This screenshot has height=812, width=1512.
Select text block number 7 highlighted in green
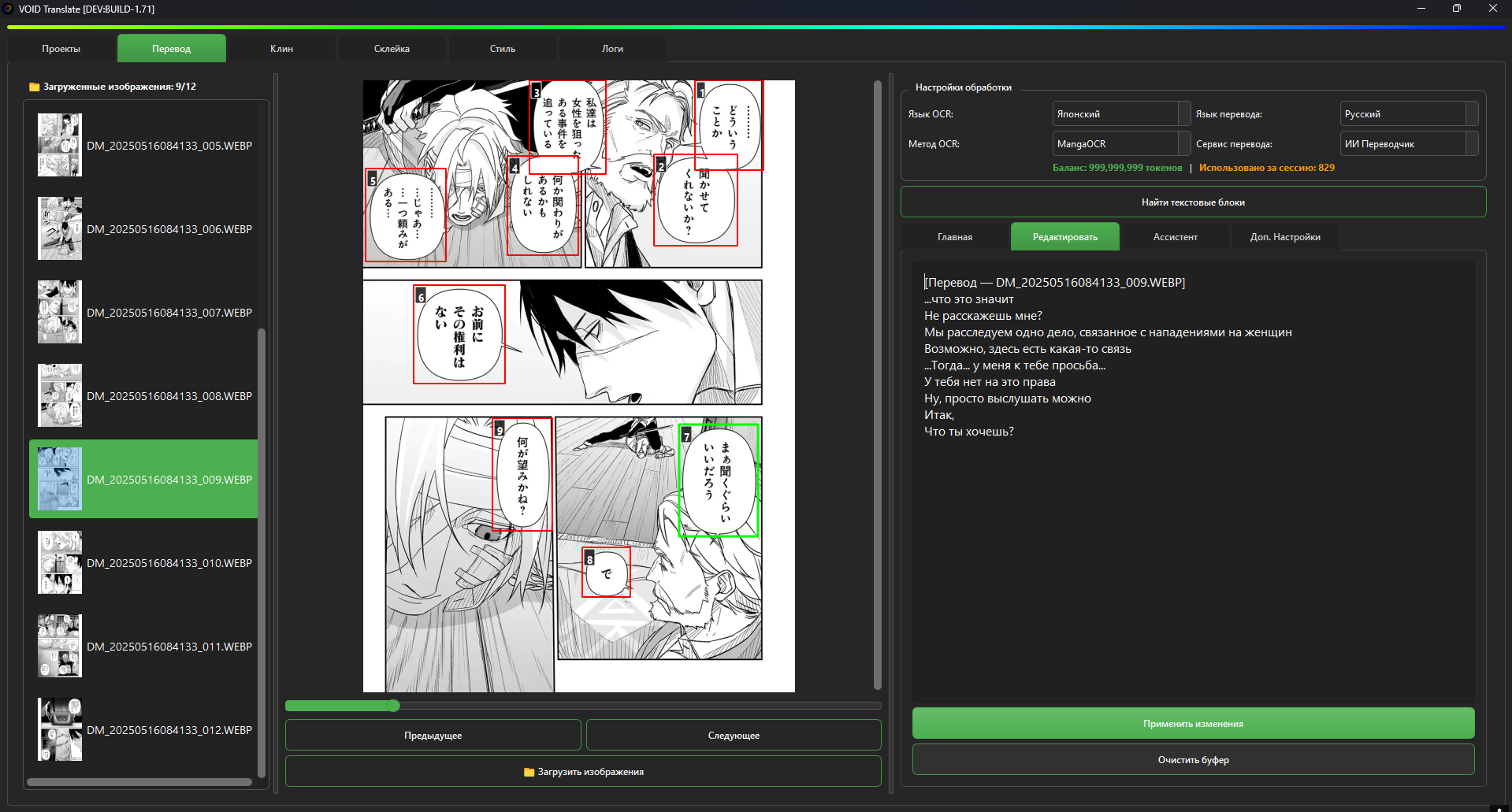click(x=718, y=480)
